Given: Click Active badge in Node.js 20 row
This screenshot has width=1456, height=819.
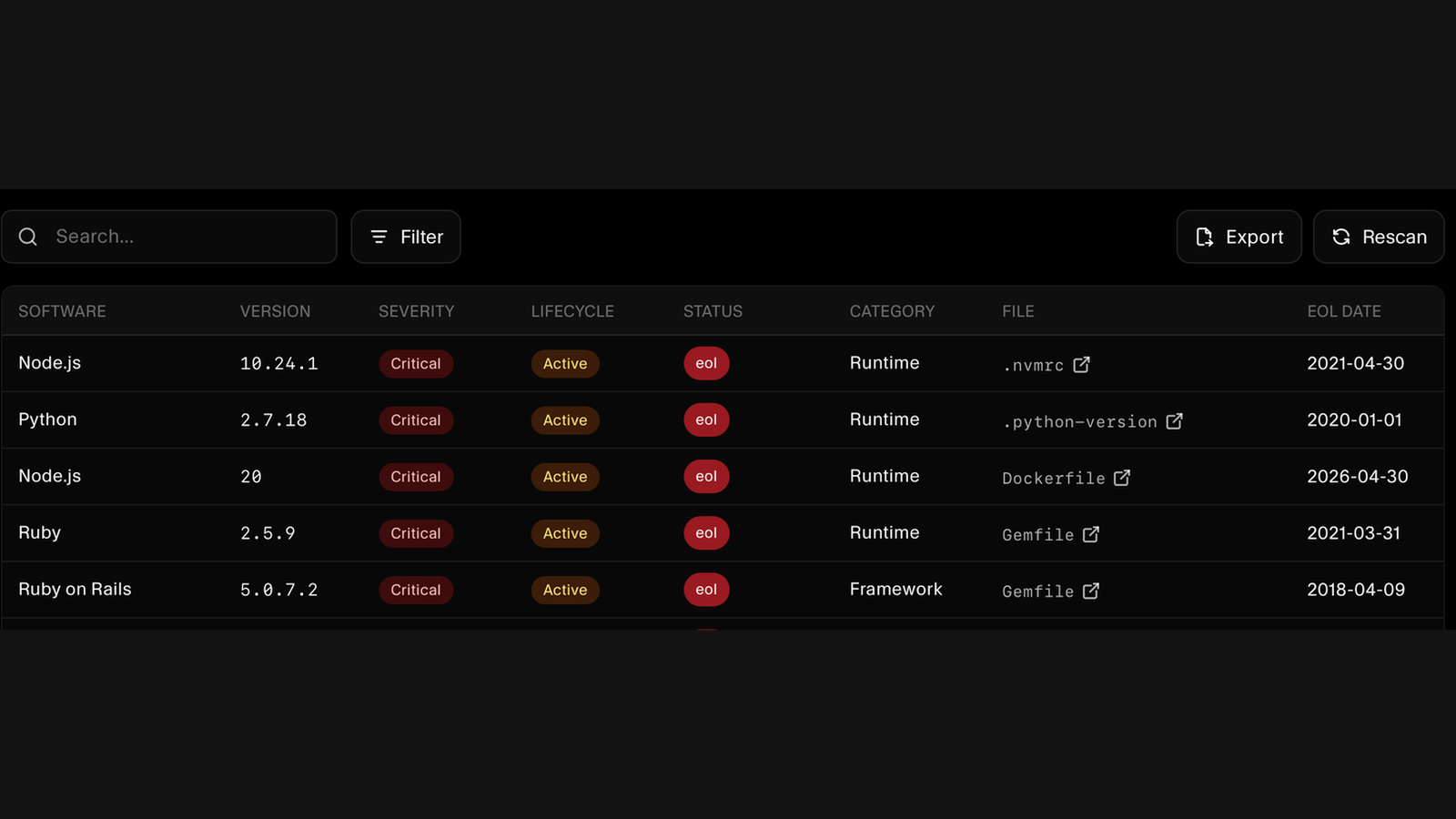Looking at the screenshot, I should click(x=565, y=477).
